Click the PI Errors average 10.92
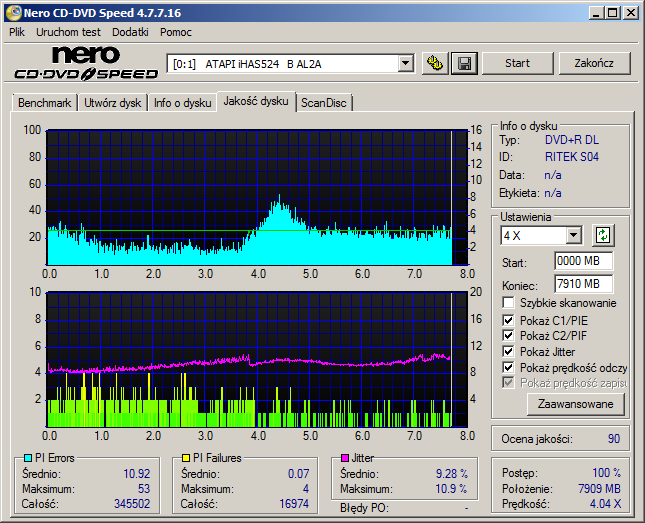Screen dimensions: 645x523 click(x=137, y=474)
